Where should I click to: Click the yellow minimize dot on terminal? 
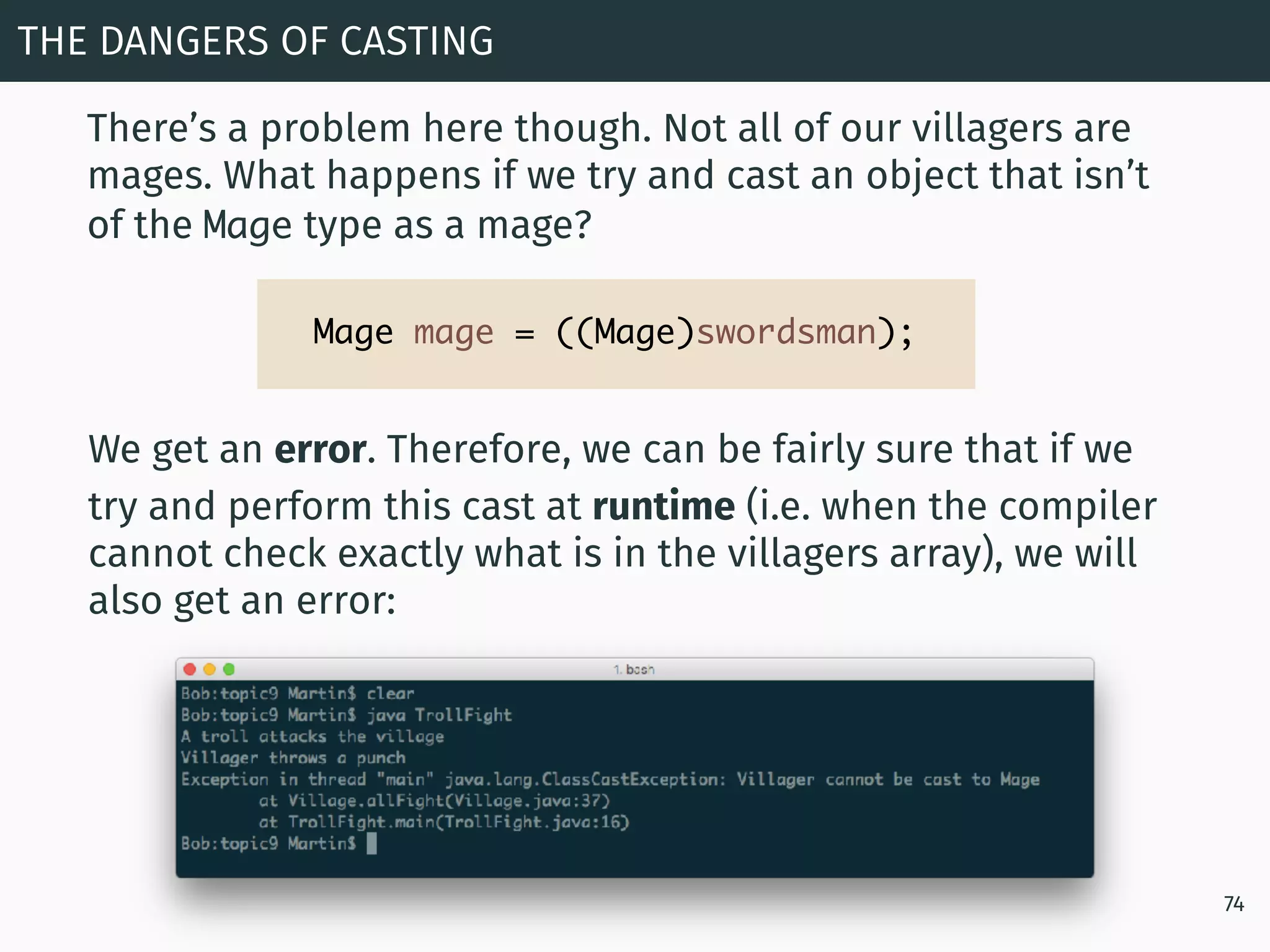click(210, 669)
